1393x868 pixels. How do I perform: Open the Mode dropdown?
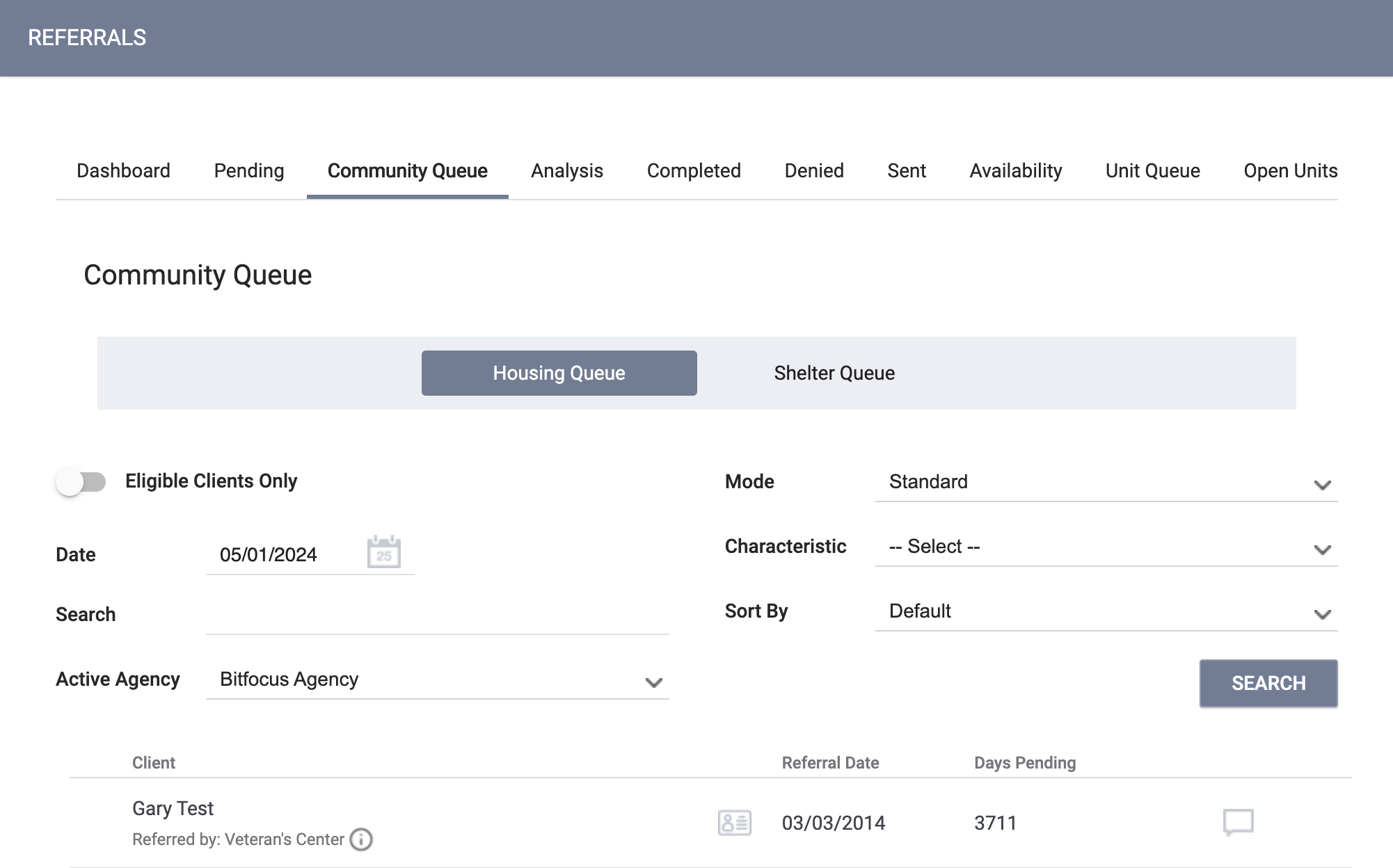(1105, 481)
